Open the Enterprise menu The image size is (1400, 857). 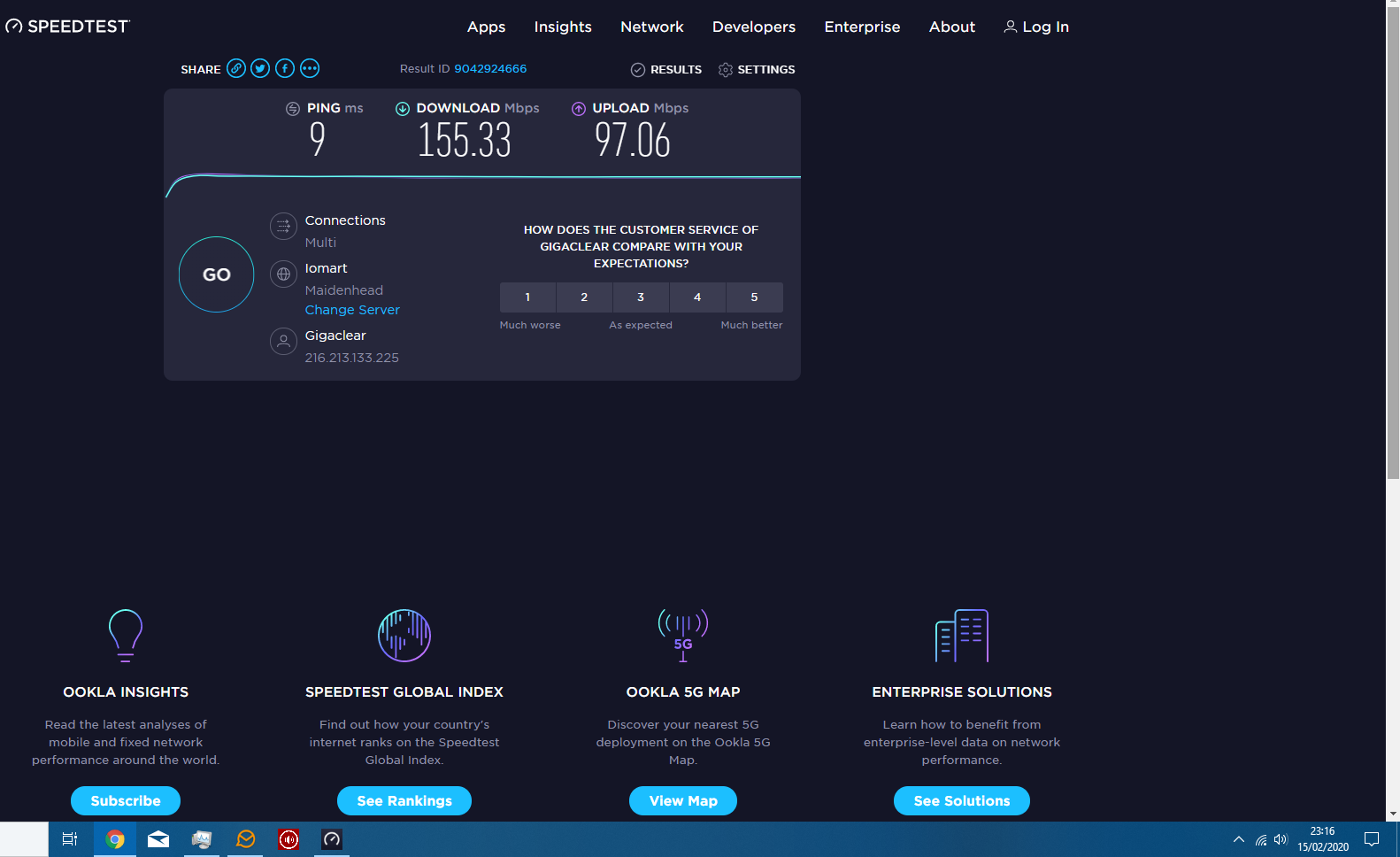pyautogui.click(x=862, y=27)
